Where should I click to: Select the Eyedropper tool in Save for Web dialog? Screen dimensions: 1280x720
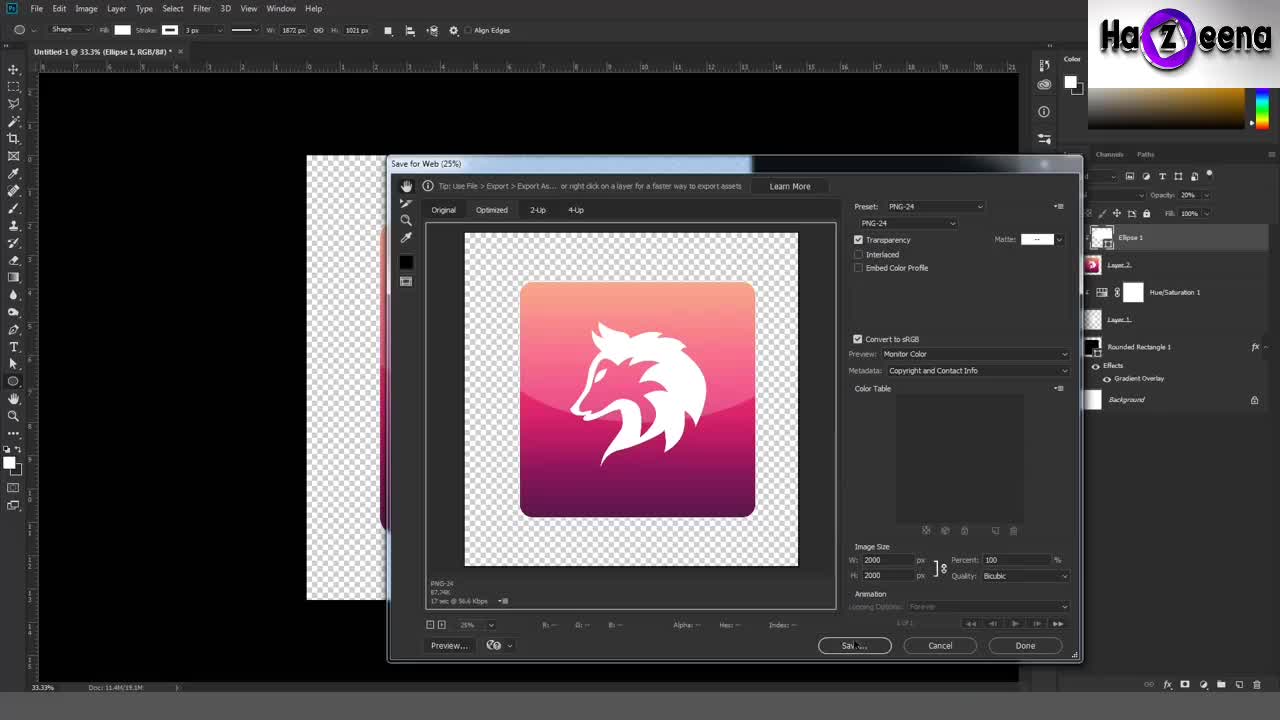point(406,238)
